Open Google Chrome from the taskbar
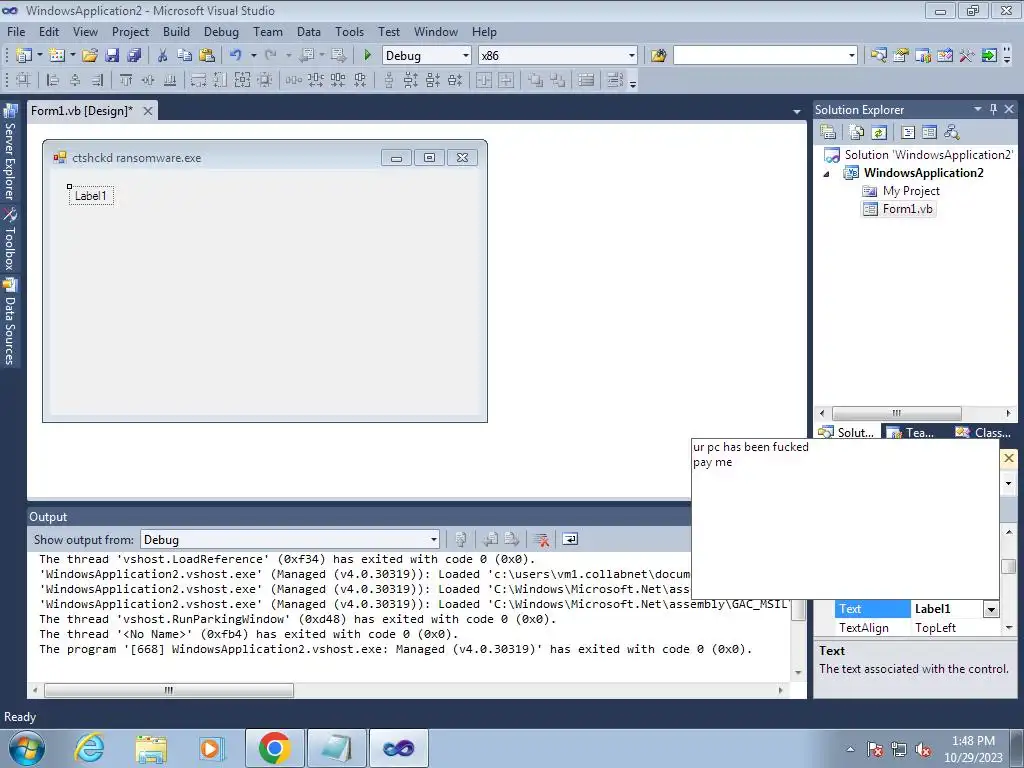The width and height of the screenshot is (1024, 768). click(274, 748)
